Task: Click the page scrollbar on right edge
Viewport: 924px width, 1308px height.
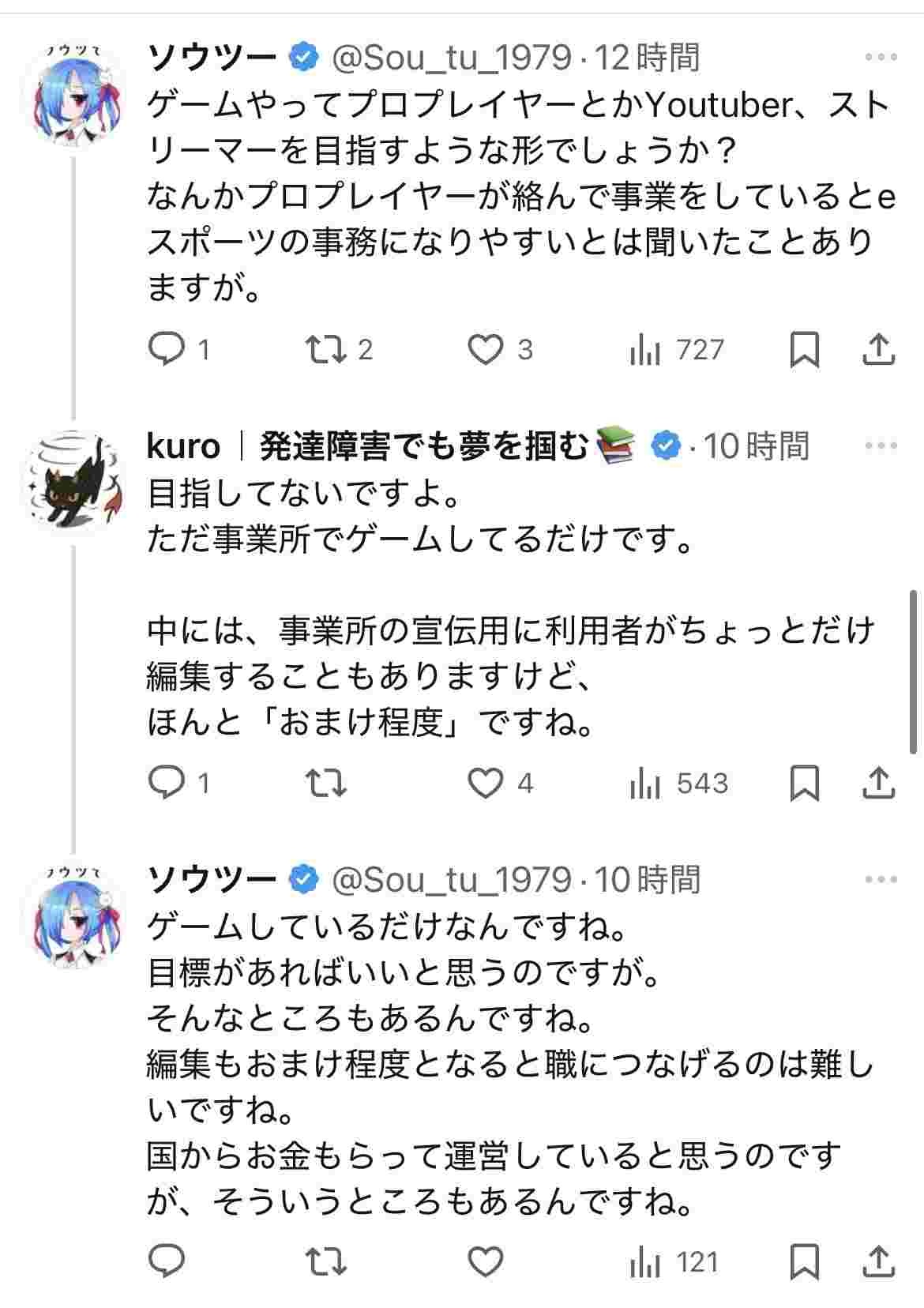Action: pos(914,671)
